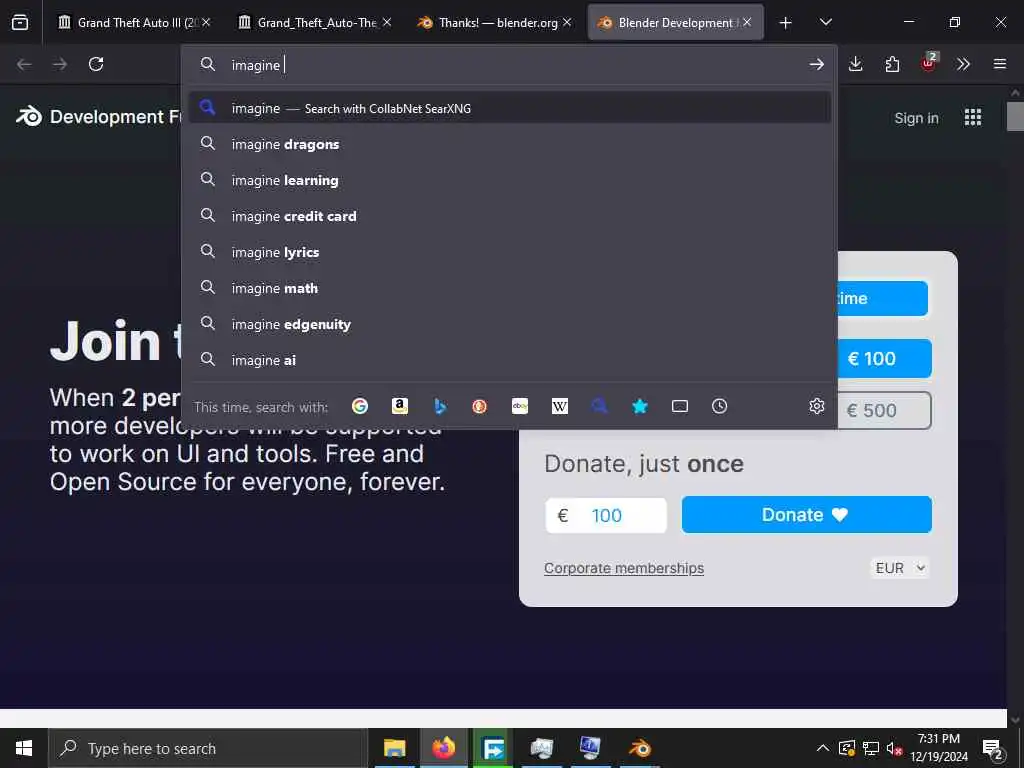1024x768 pixels.
Task: Click the go arrow in the address bar
Action: 816,64
